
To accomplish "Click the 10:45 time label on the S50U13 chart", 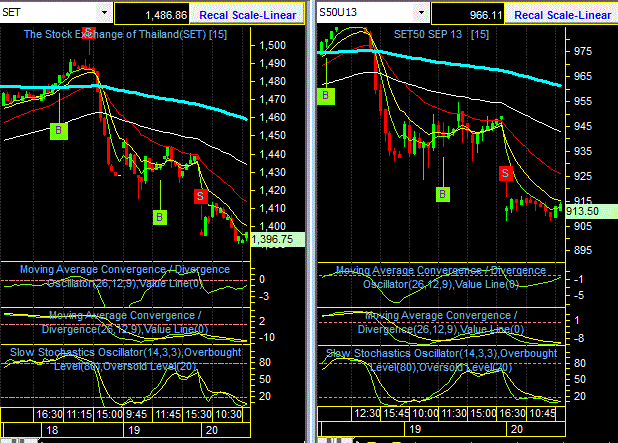I will coord(542,414).
